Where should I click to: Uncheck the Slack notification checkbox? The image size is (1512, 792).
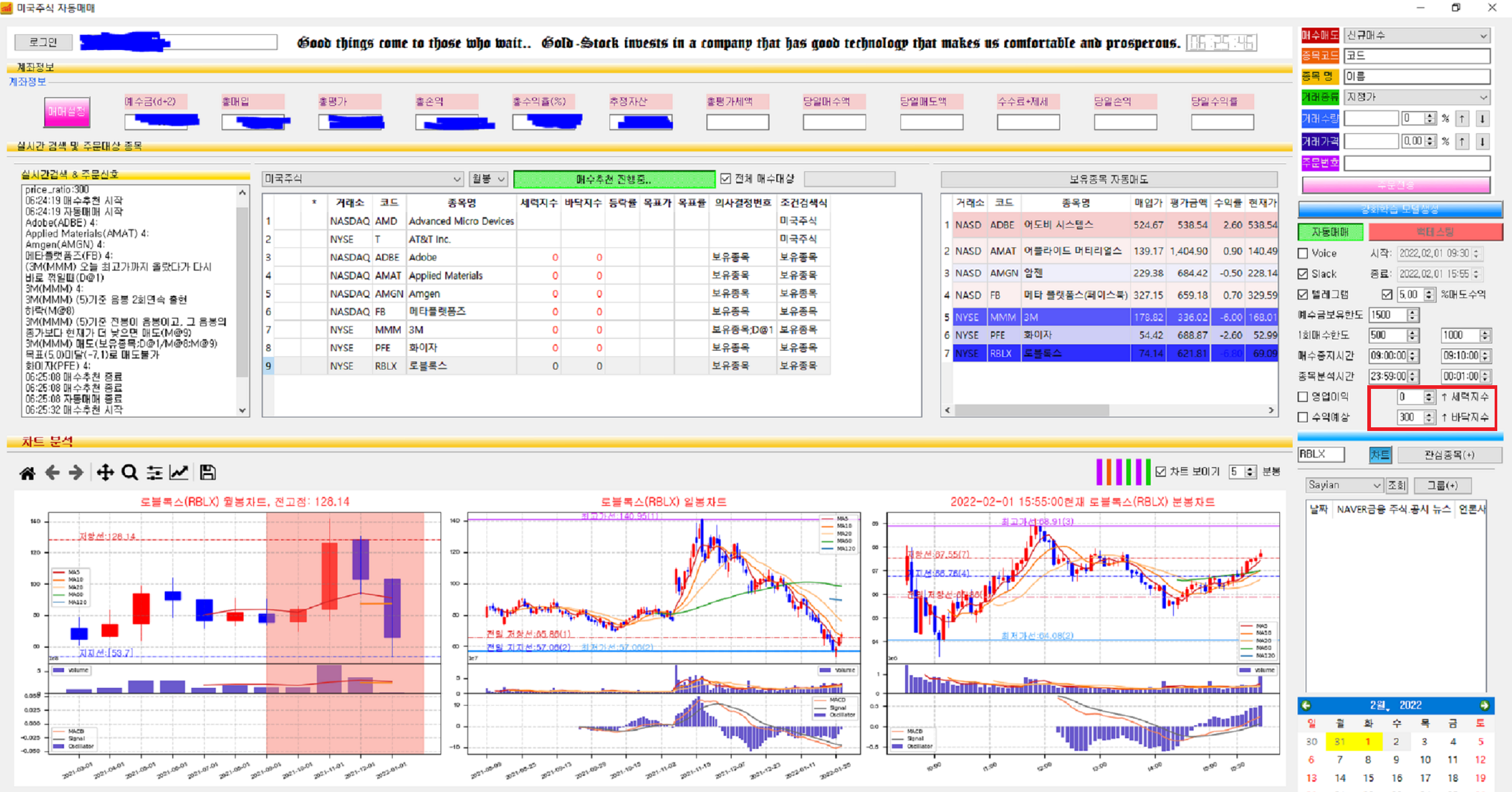click(x=1303, y=274)
